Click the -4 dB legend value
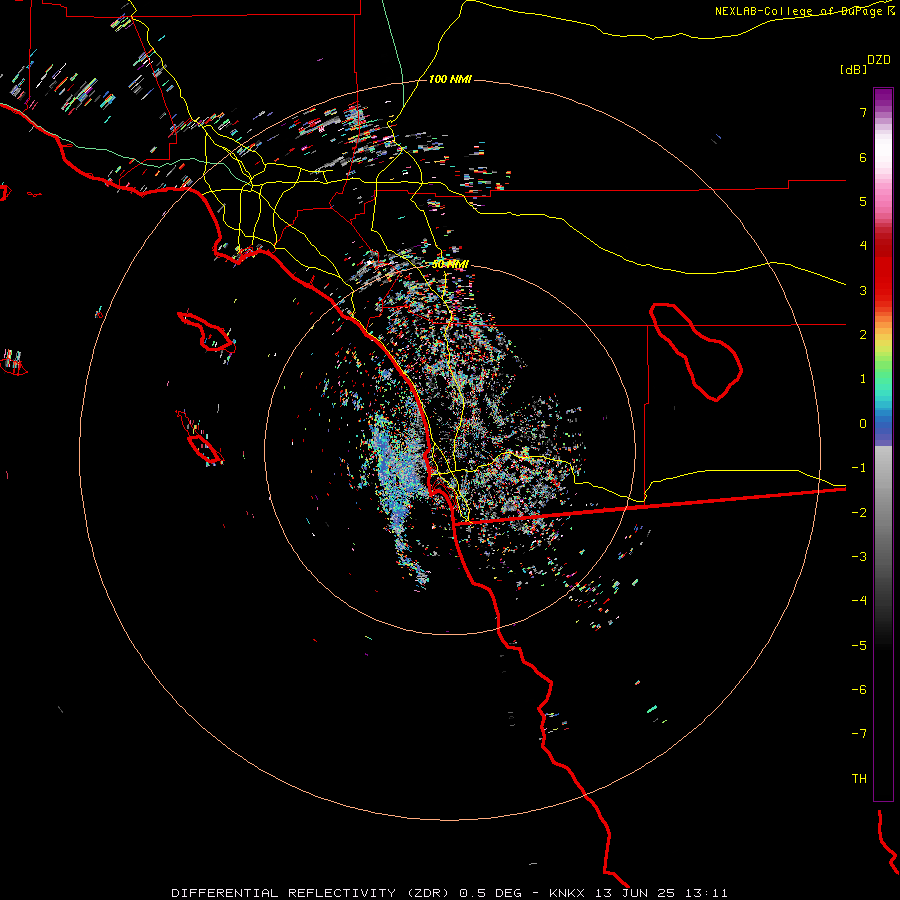This screenshot has width=900, height=900. pos(859,601)
